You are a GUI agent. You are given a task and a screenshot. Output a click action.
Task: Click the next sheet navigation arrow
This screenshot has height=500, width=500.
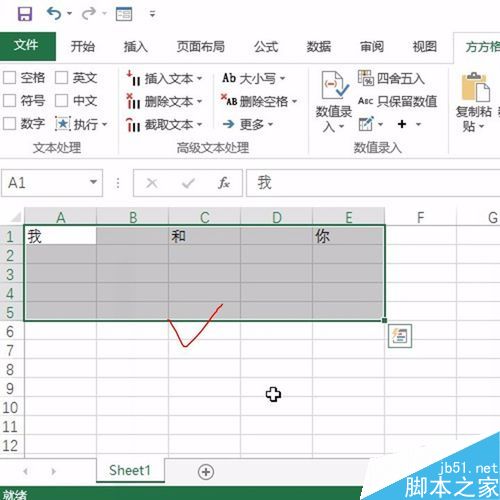(53, 471)
